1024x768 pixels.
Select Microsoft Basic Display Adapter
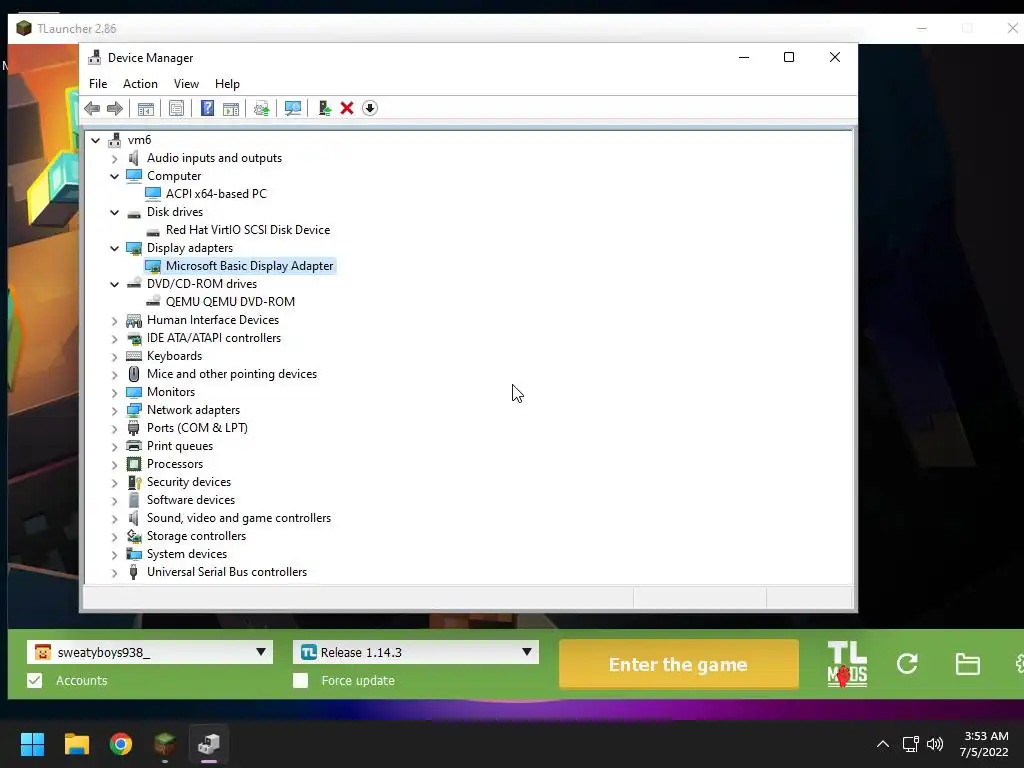click(x=249, y=266)
